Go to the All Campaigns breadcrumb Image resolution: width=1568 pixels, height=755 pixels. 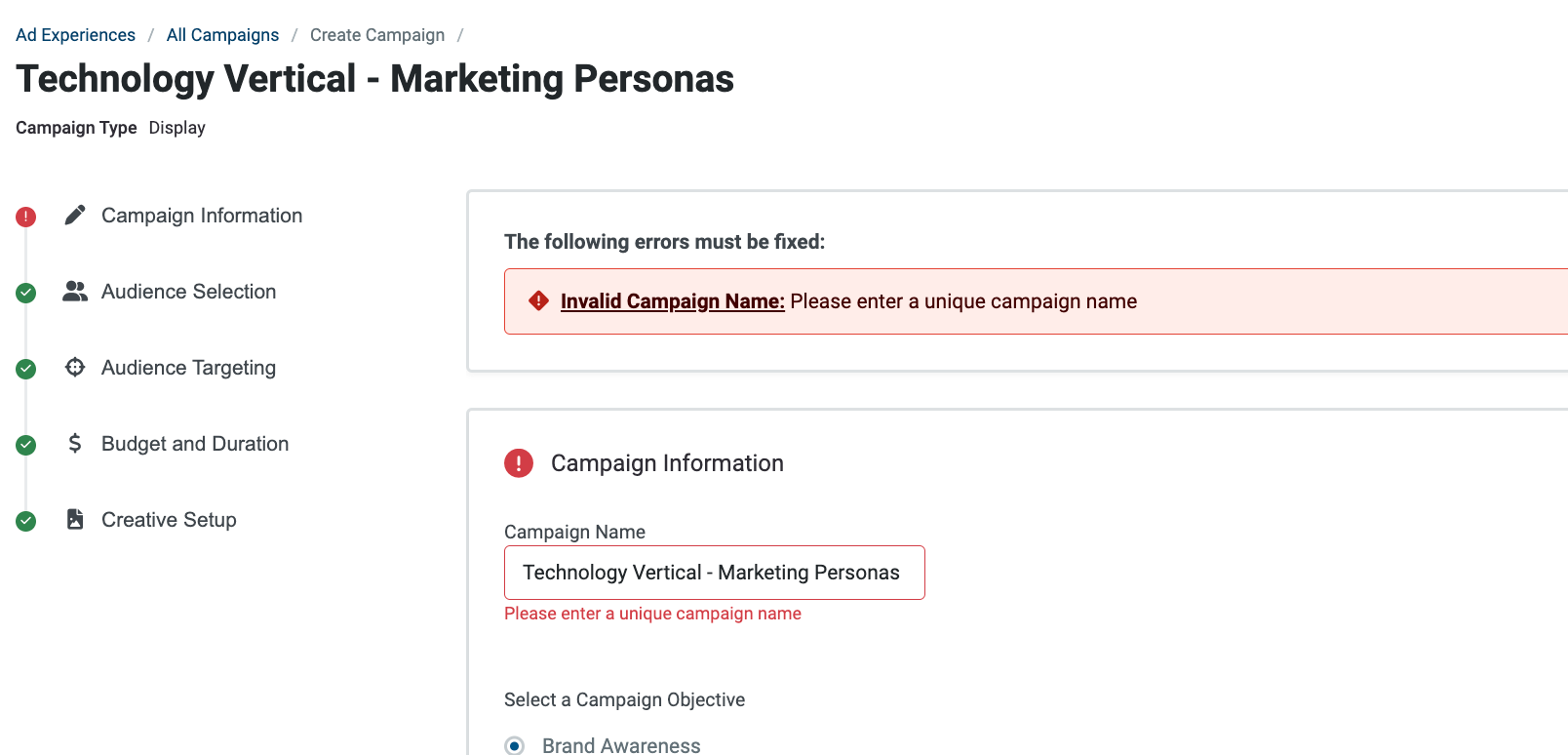pos(222,35)
